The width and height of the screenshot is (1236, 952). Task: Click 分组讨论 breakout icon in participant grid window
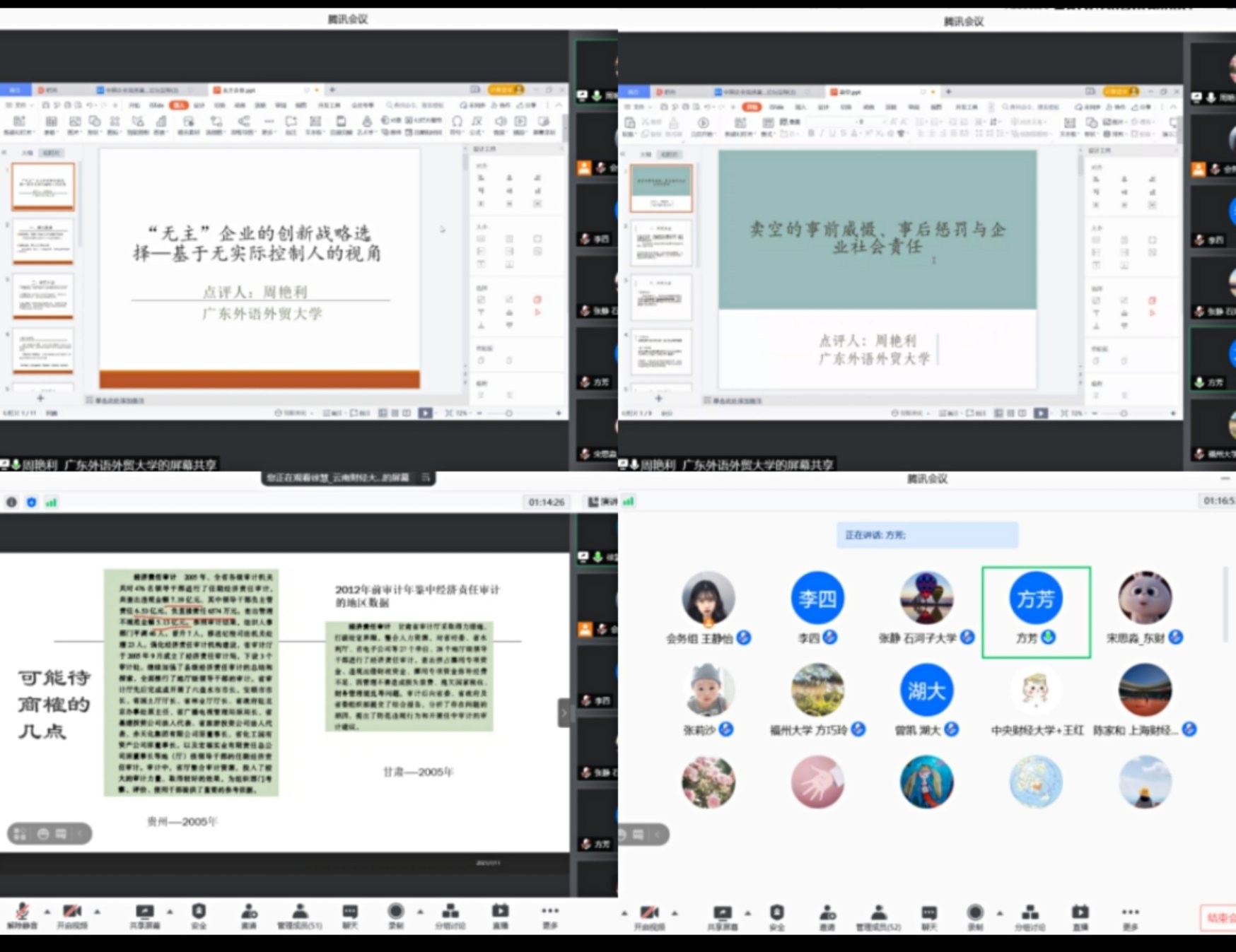1030,914
